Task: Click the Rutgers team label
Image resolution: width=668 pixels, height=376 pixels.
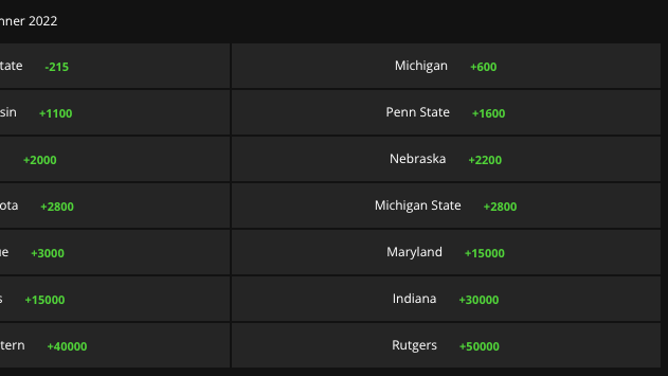Action: pyautogui.click(x=414, y=345)
